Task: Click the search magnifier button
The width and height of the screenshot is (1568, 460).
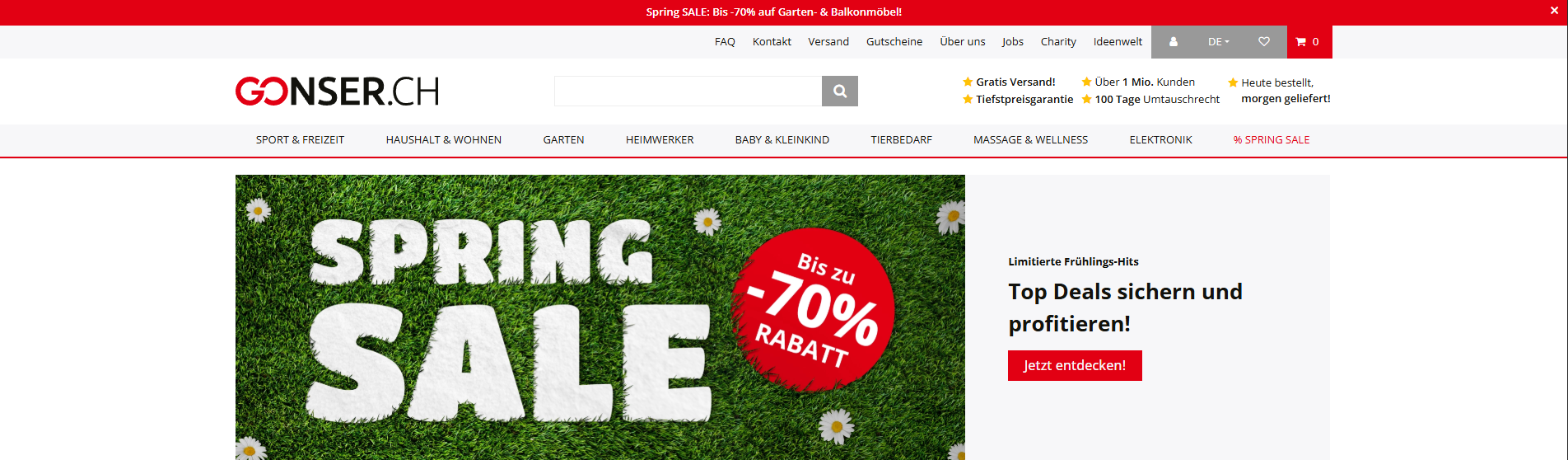Action: coord(839,92)
